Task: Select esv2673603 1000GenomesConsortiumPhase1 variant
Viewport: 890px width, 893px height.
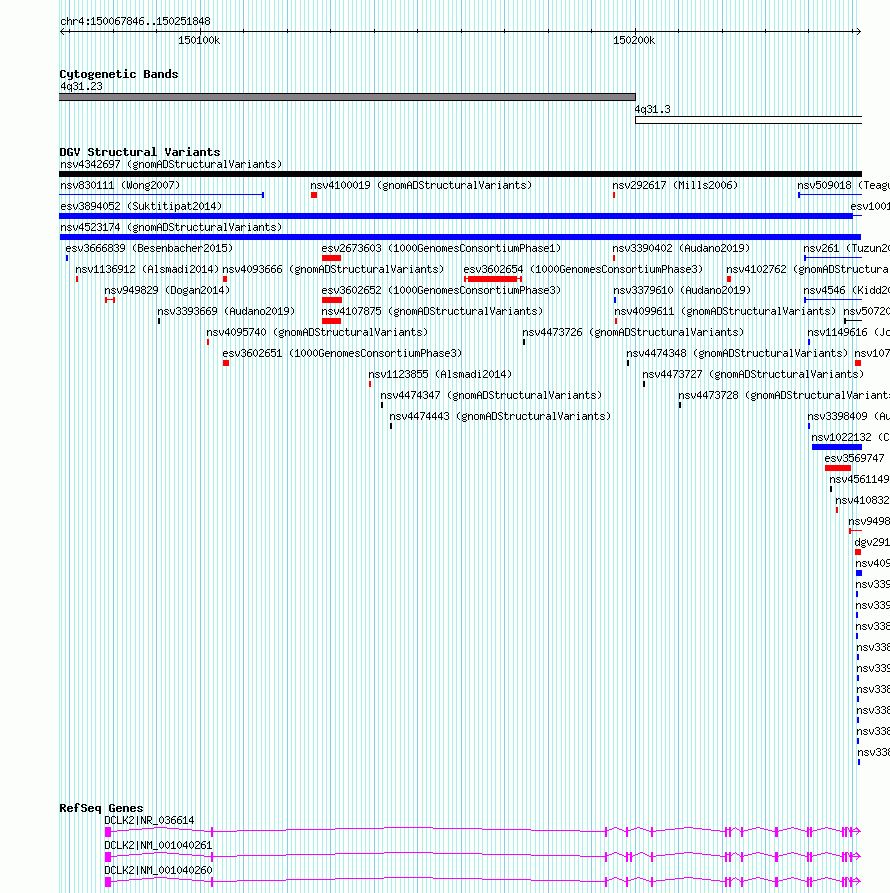Action: (x=441, y=248)
